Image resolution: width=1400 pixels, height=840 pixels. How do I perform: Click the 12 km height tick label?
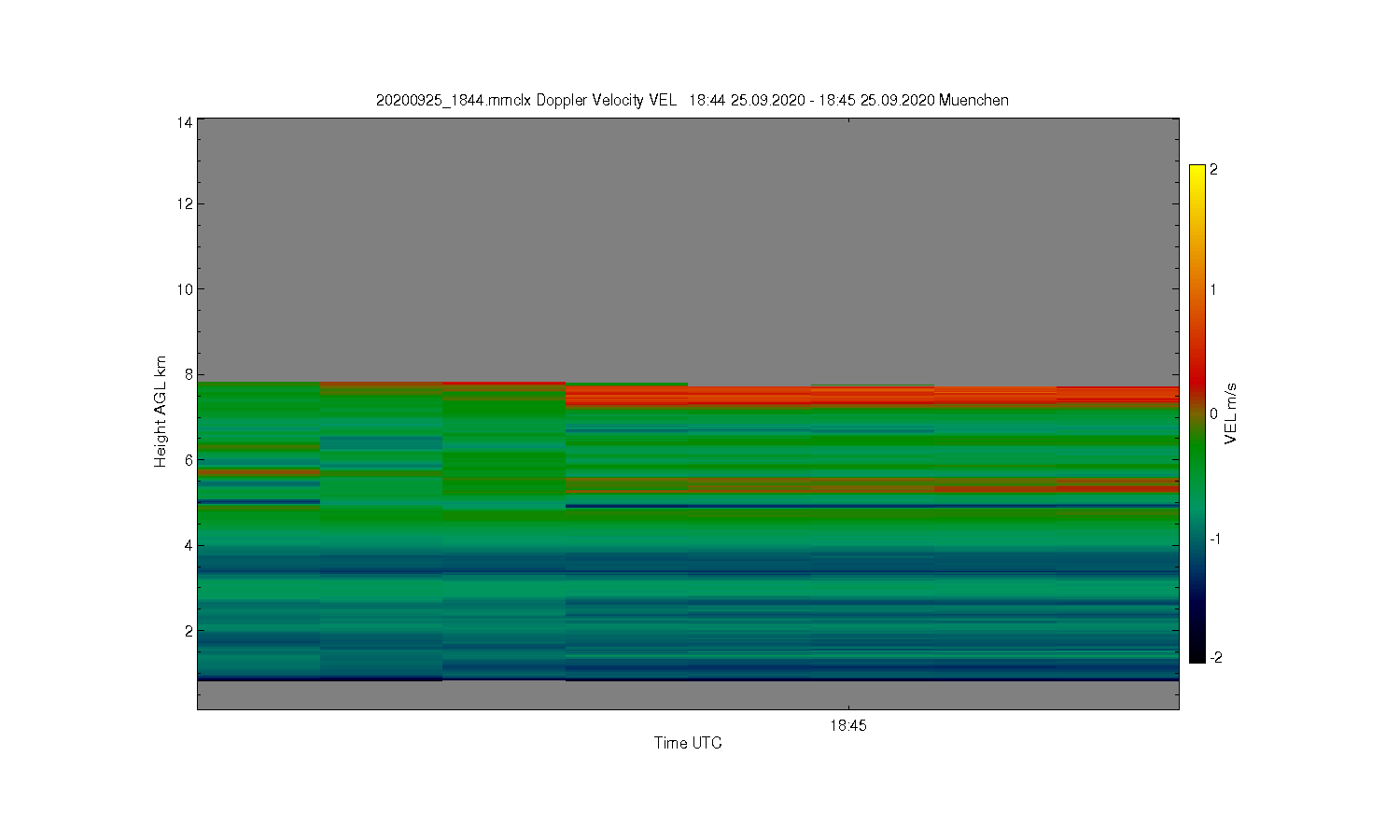tap(185, 203)
